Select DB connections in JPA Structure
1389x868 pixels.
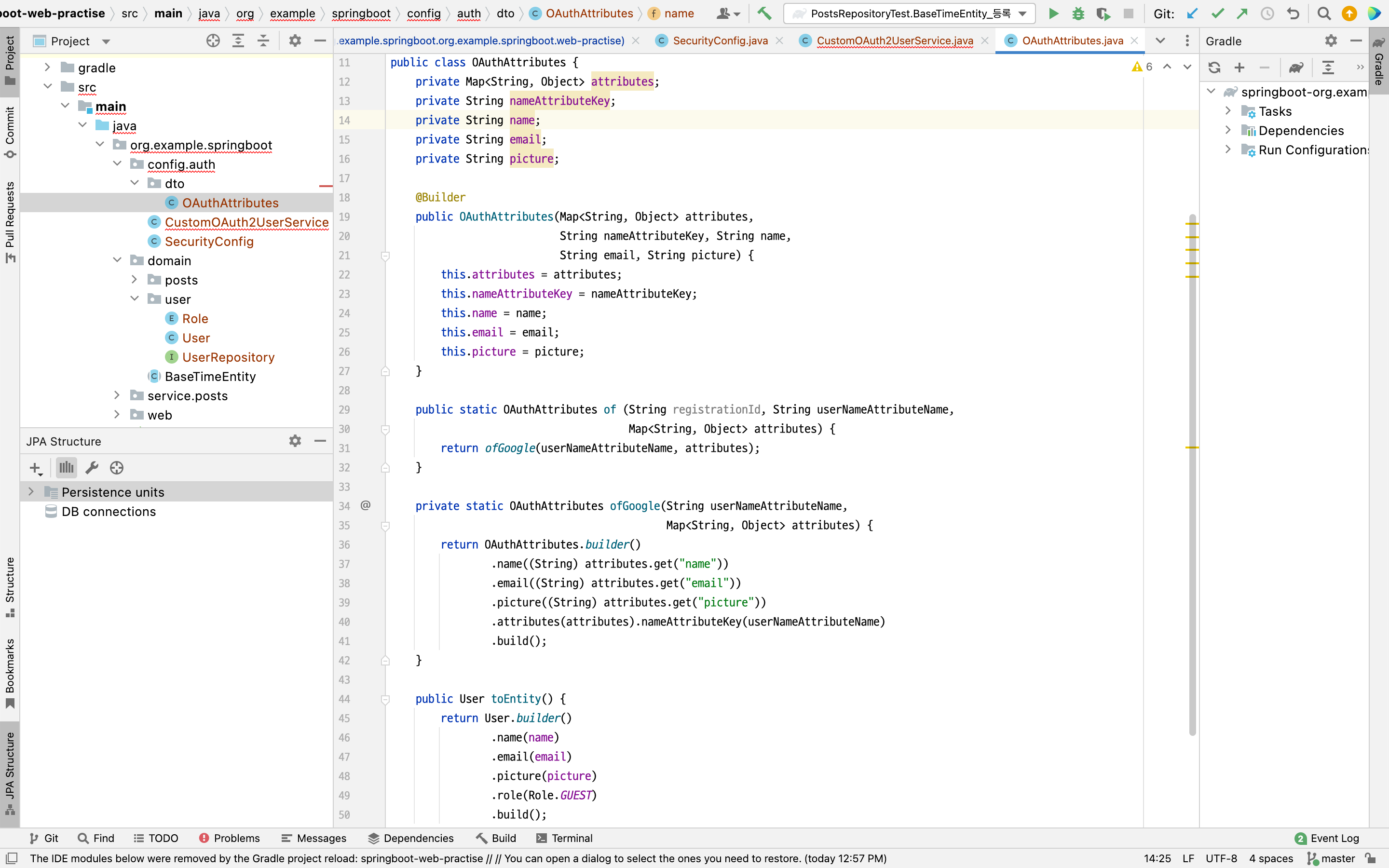pos(108,511)
